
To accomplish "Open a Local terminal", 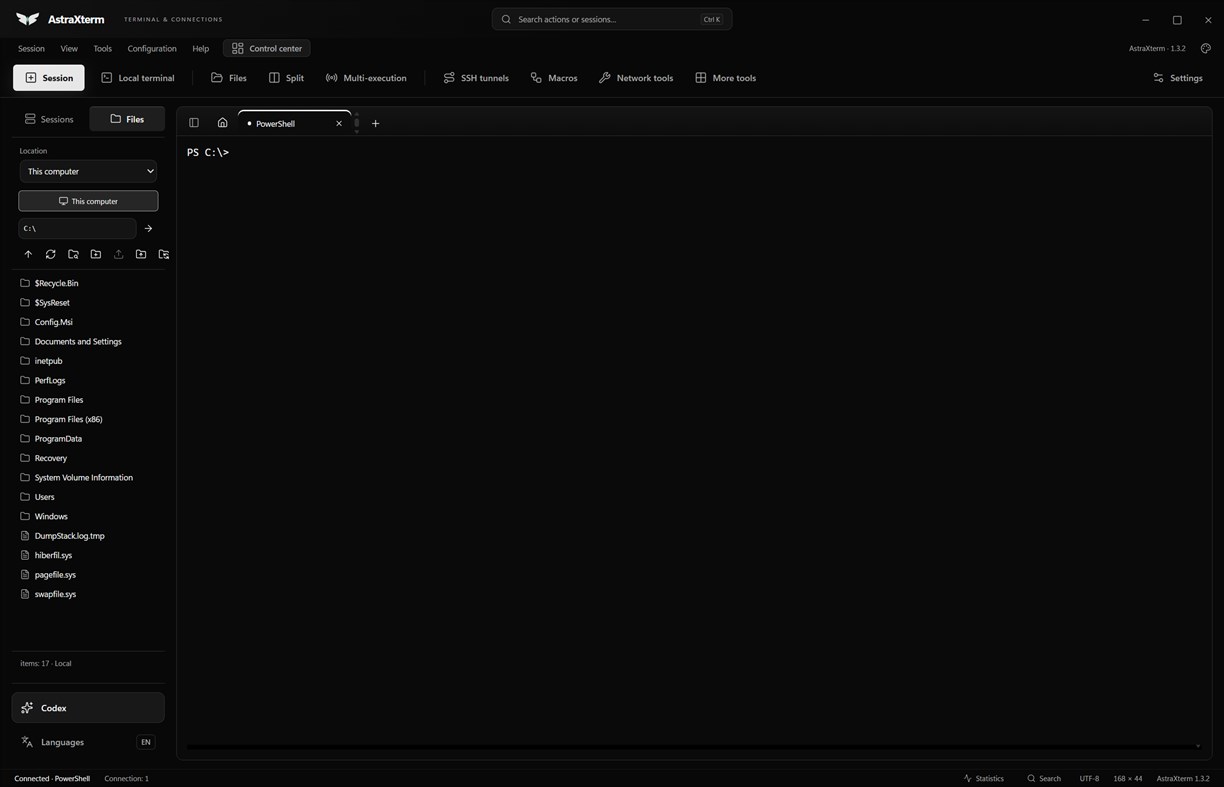I will 137,78.
